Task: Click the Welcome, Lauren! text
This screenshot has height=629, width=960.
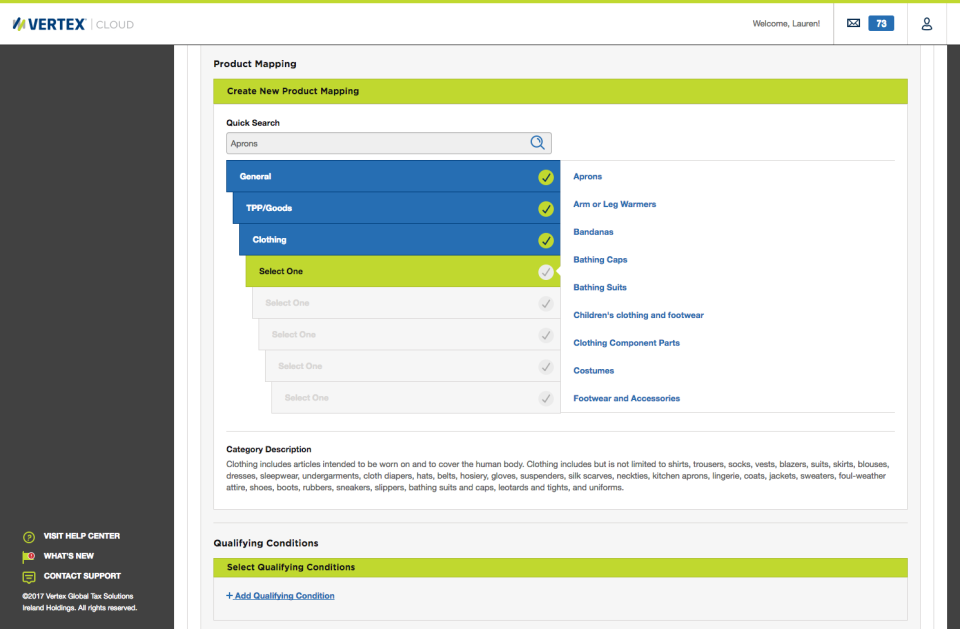Action: (786, 24)
